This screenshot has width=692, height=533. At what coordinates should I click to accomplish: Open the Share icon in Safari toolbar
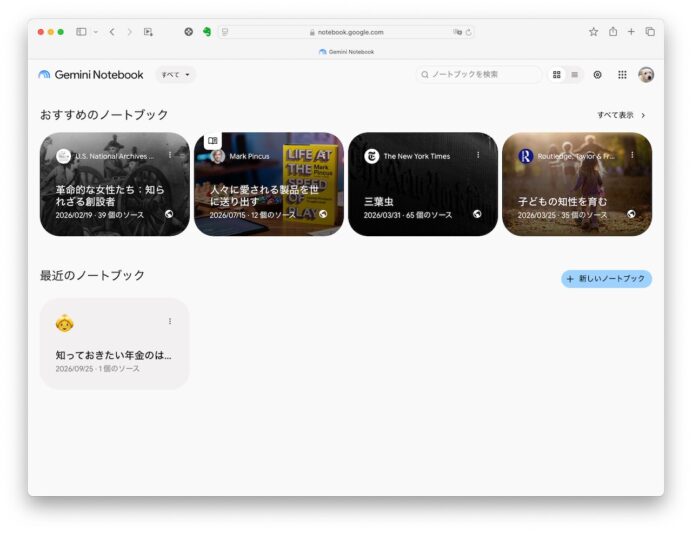coord(613,31)
